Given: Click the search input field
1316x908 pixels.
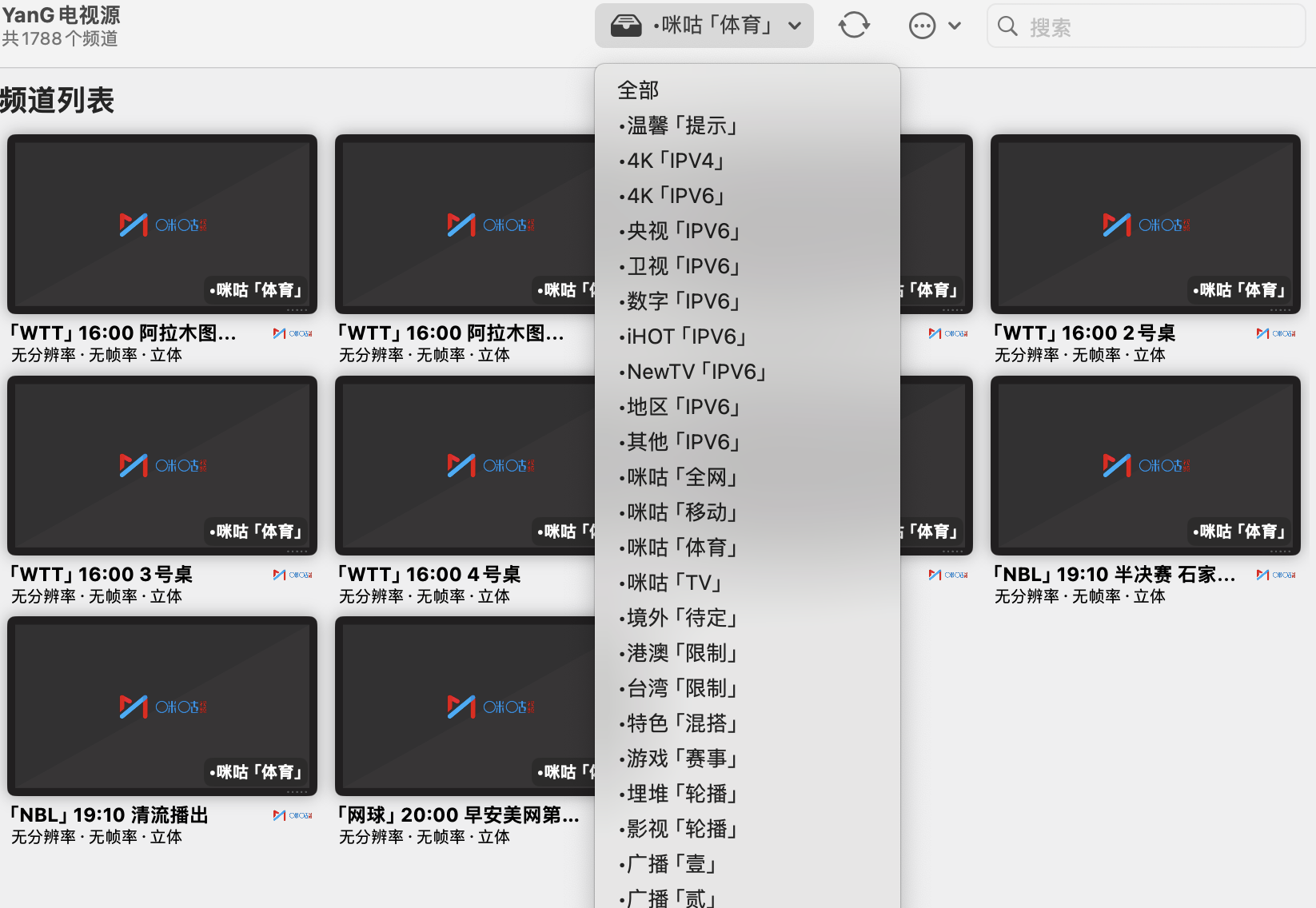Looking at the screenshot, I should click(x=1147, y=26).
